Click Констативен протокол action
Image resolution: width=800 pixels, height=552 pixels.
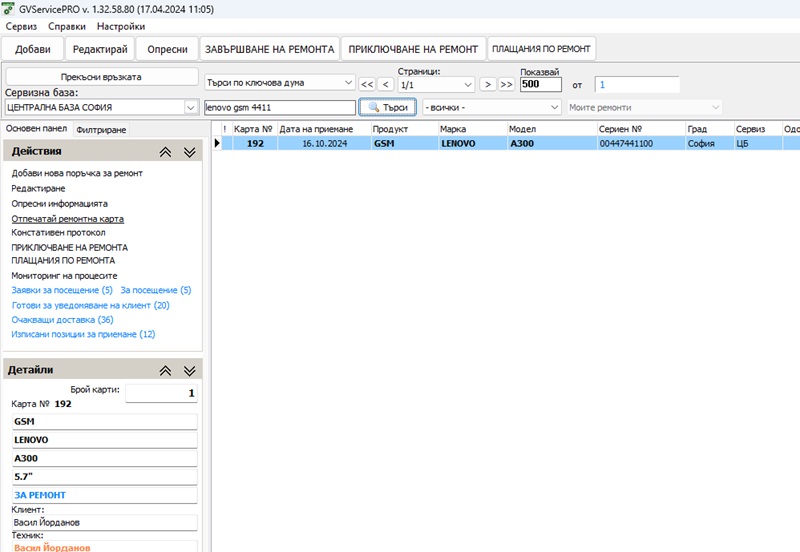(x=58, y=233)
